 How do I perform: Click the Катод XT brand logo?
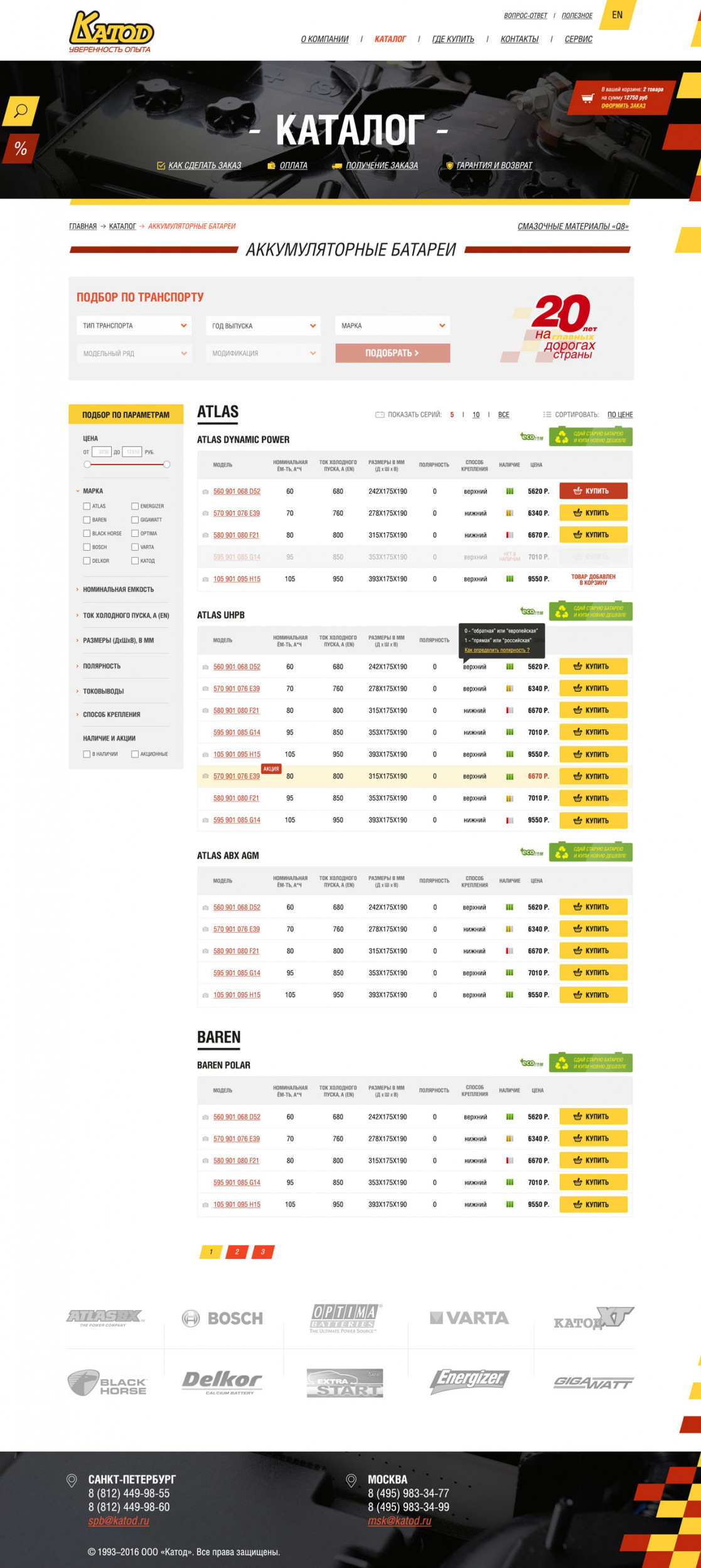tap(594, 1318)
